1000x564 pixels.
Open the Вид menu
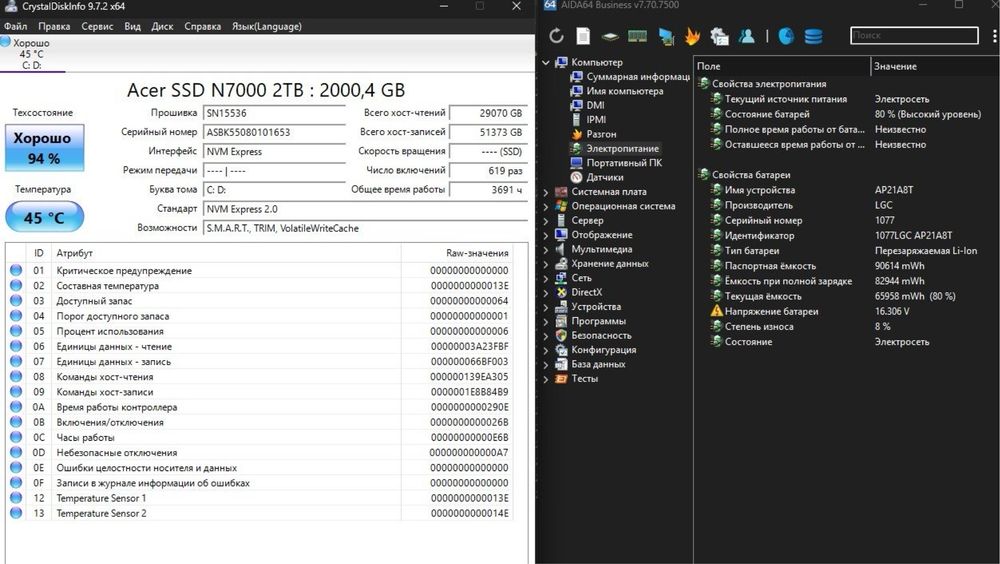point(132,26)
